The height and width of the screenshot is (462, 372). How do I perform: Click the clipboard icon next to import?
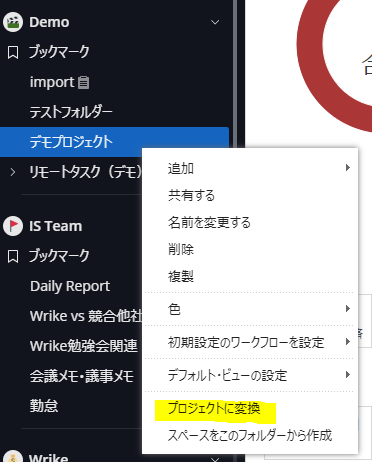[x=83, y=82]
